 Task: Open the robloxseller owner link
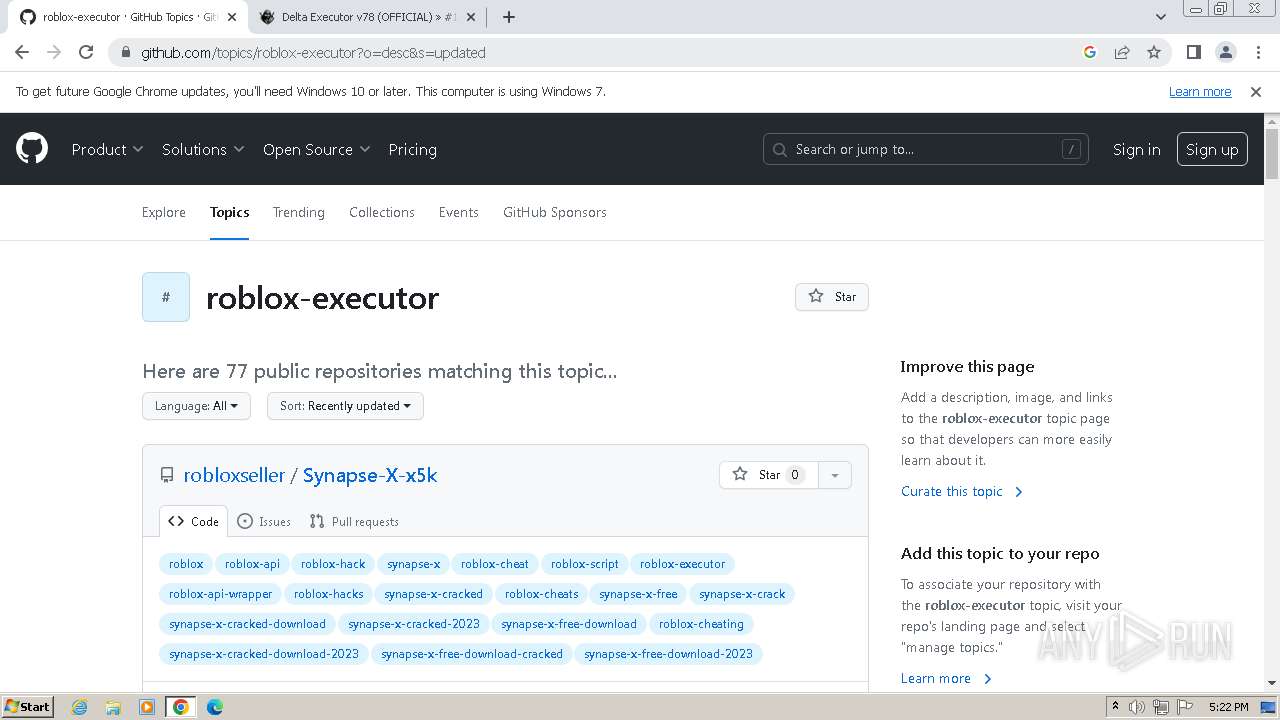pyautogui.click(x=234, y=475)
